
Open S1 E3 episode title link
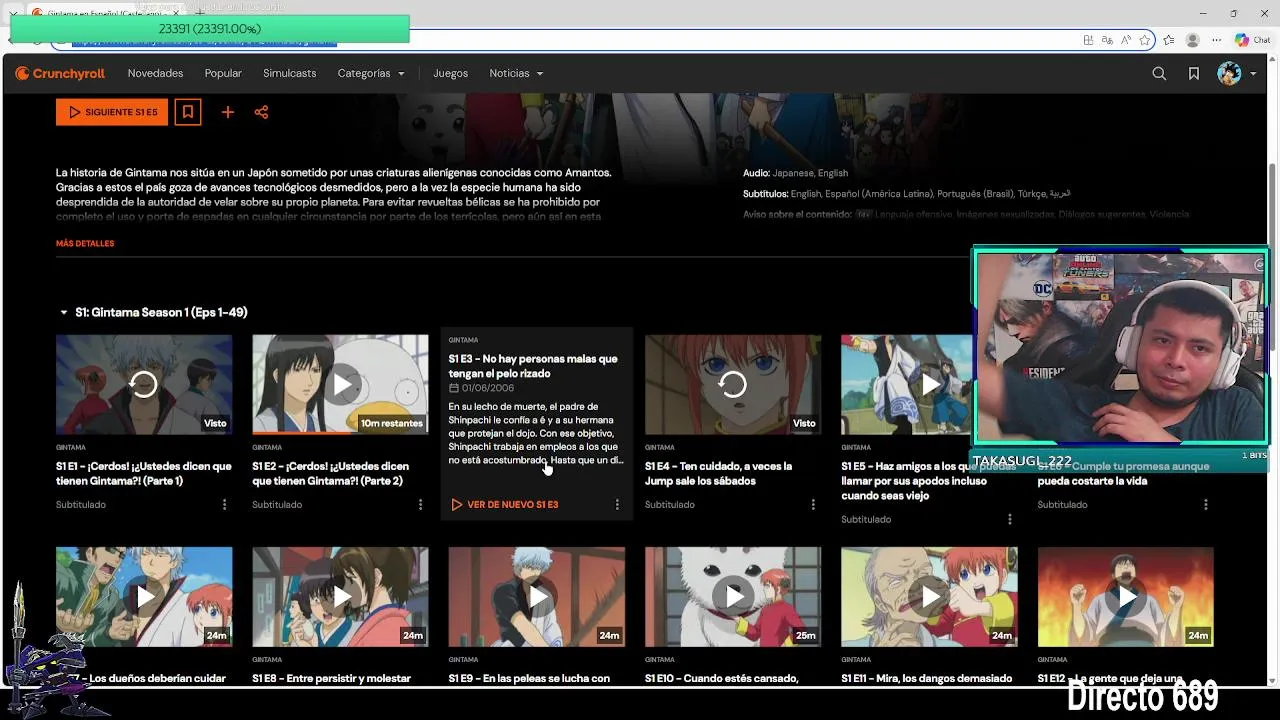[x=533, y=366]
